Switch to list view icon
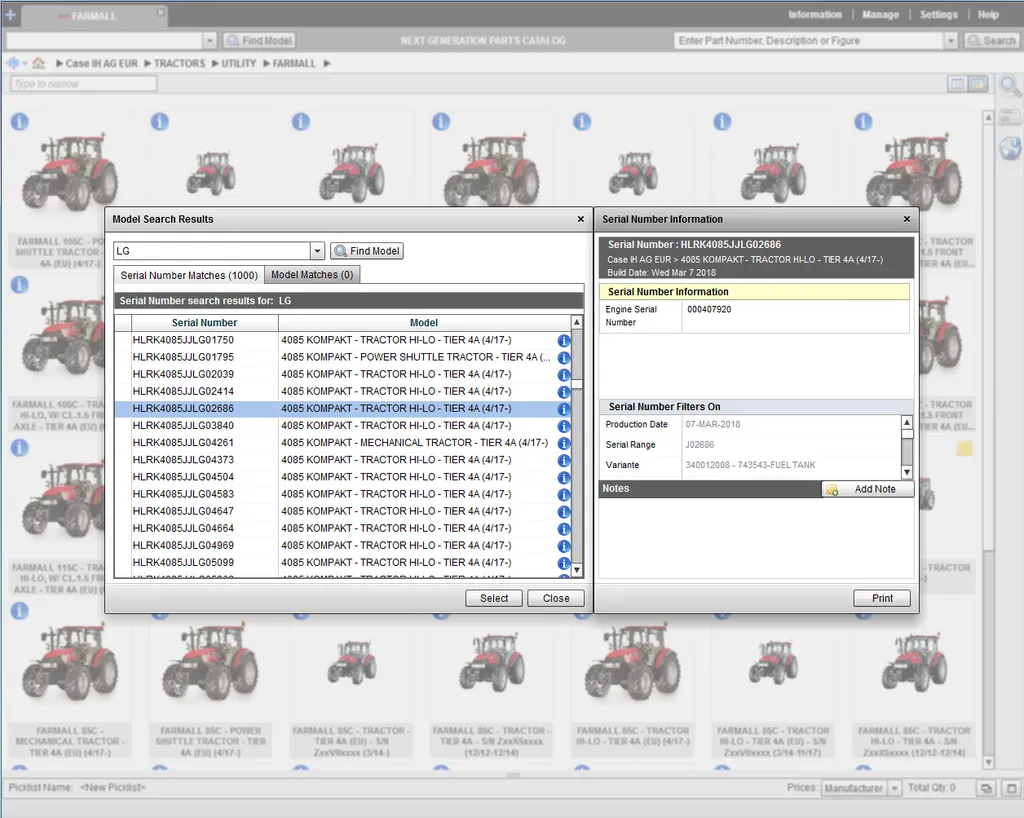The width and height of the screenshot is (1024, 818). (x=957, y=84)
